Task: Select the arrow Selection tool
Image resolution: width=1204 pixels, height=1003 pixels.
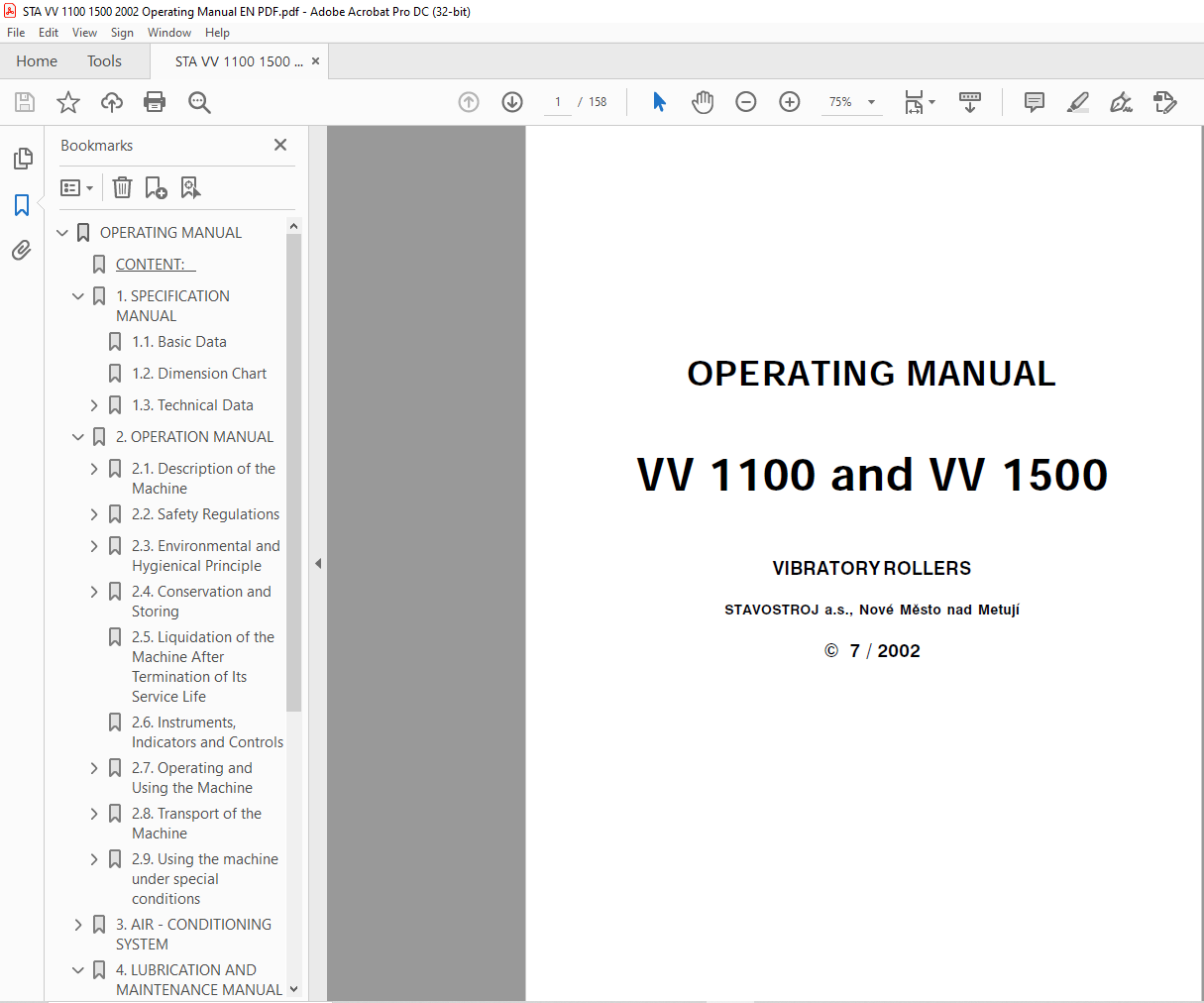Action: 659,102
